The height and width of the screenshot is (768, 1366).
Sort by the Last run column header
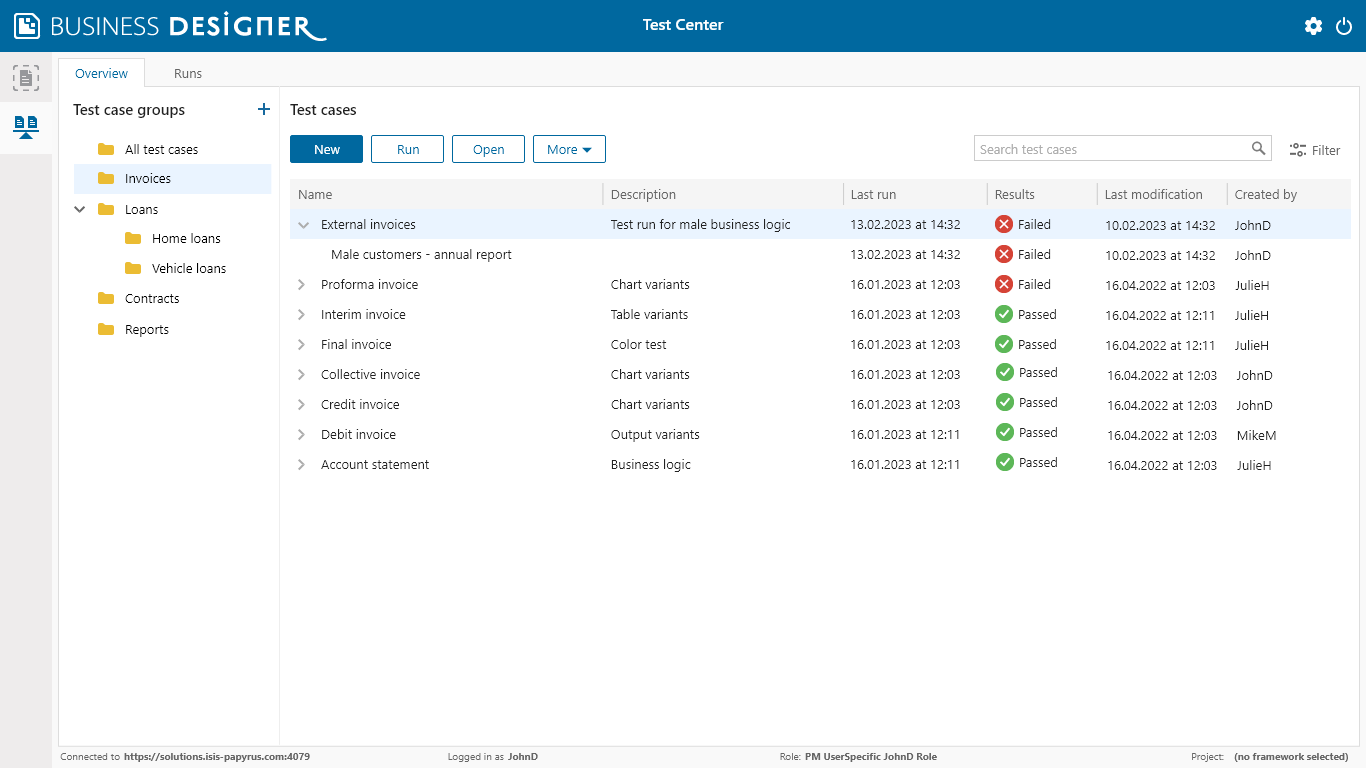tap(873, 194)
